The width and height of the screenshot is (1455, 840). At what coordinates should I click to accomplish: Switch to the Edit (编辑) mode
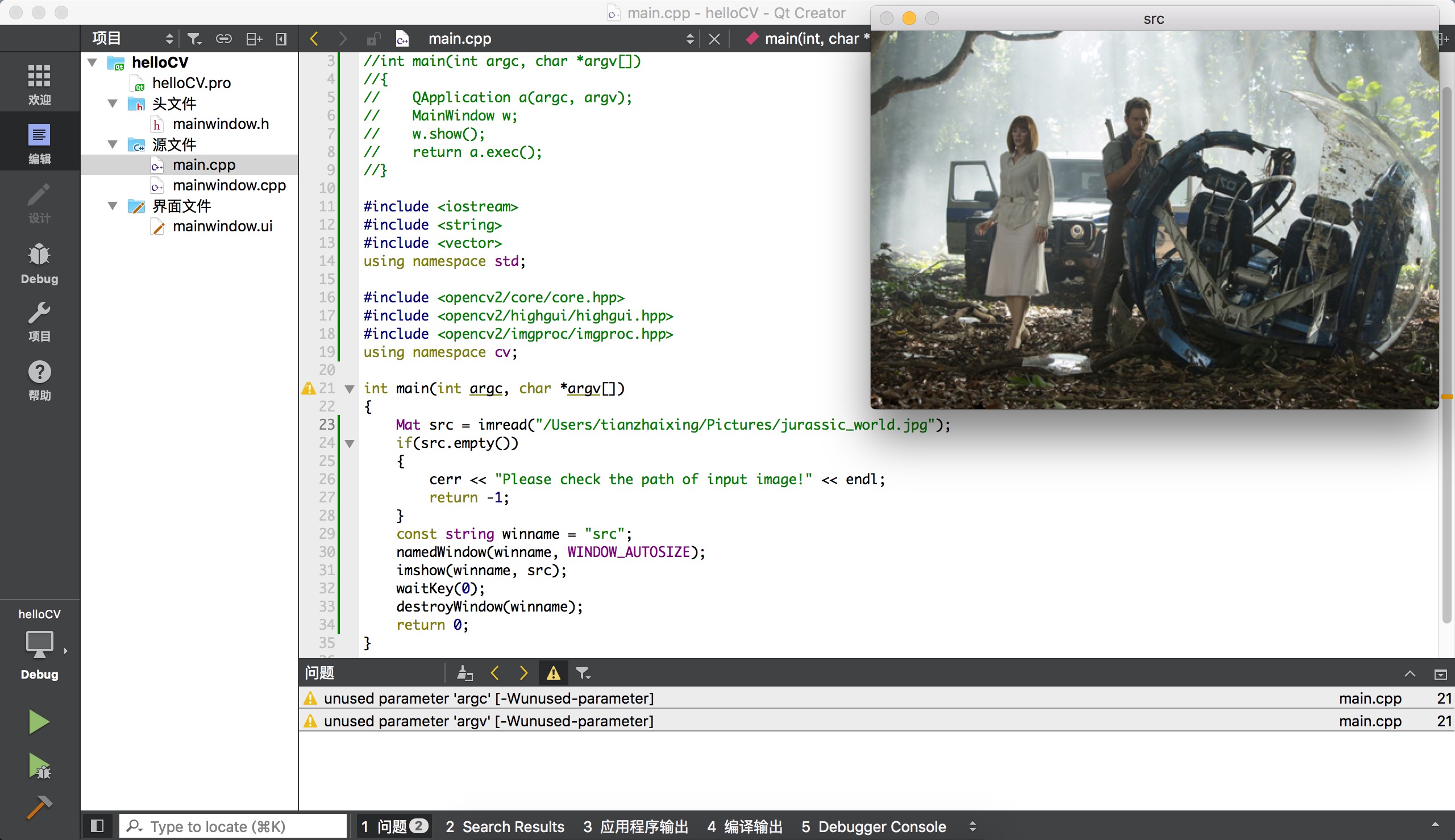tap(39, 143)
